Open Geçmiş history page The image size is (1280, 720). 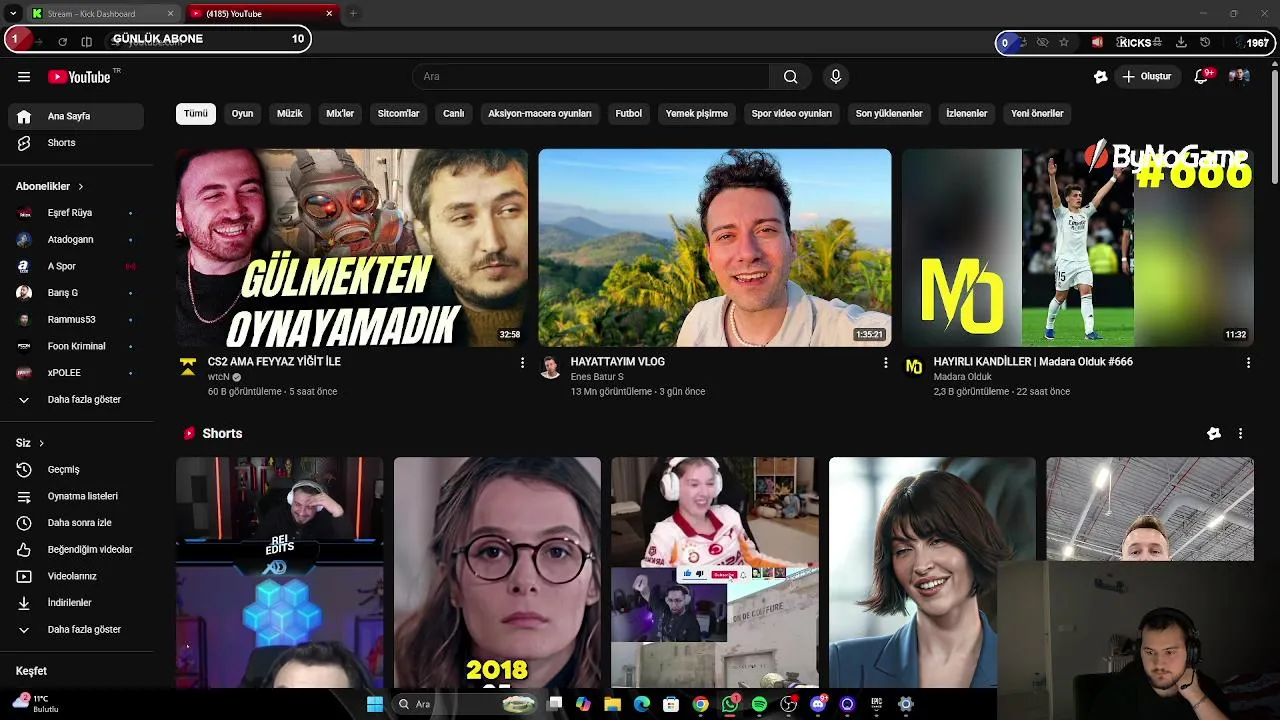click(76, 470)
